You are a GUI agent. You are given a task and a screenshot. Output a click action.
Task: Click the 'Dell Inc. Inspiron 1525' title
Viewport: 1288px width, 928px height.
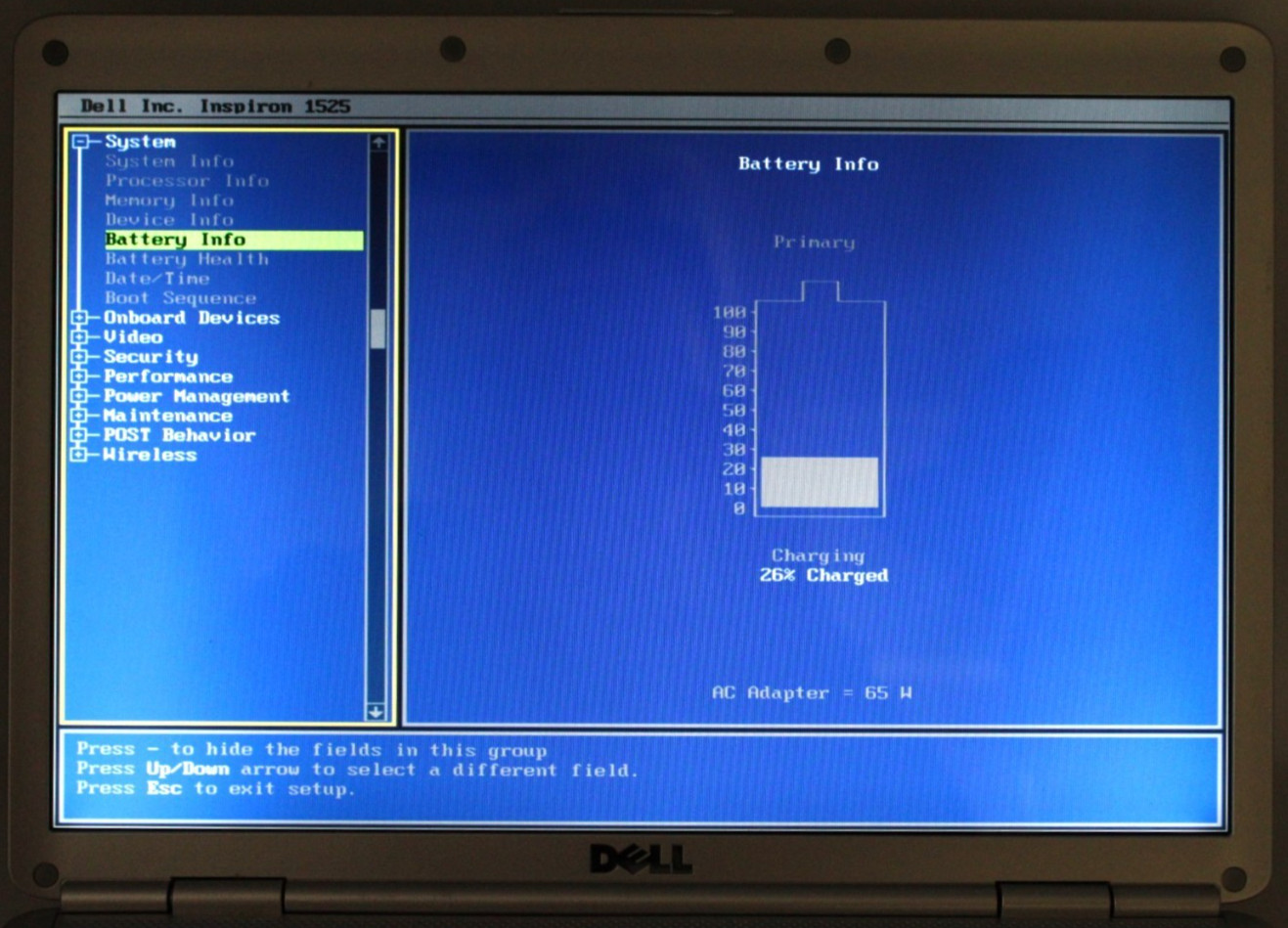coord(215,106)
